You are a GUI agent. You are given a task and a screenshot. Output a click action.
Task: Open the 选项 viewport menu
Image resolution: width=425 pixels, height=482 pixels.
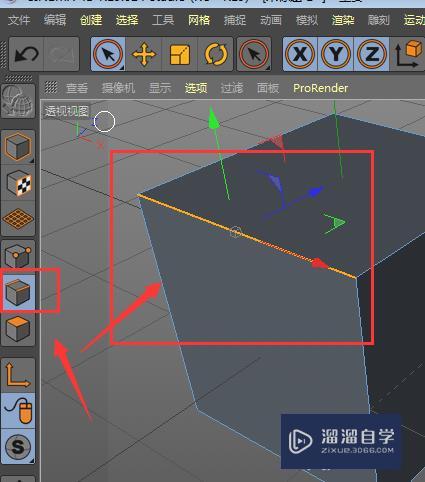(x=196, y=88)
